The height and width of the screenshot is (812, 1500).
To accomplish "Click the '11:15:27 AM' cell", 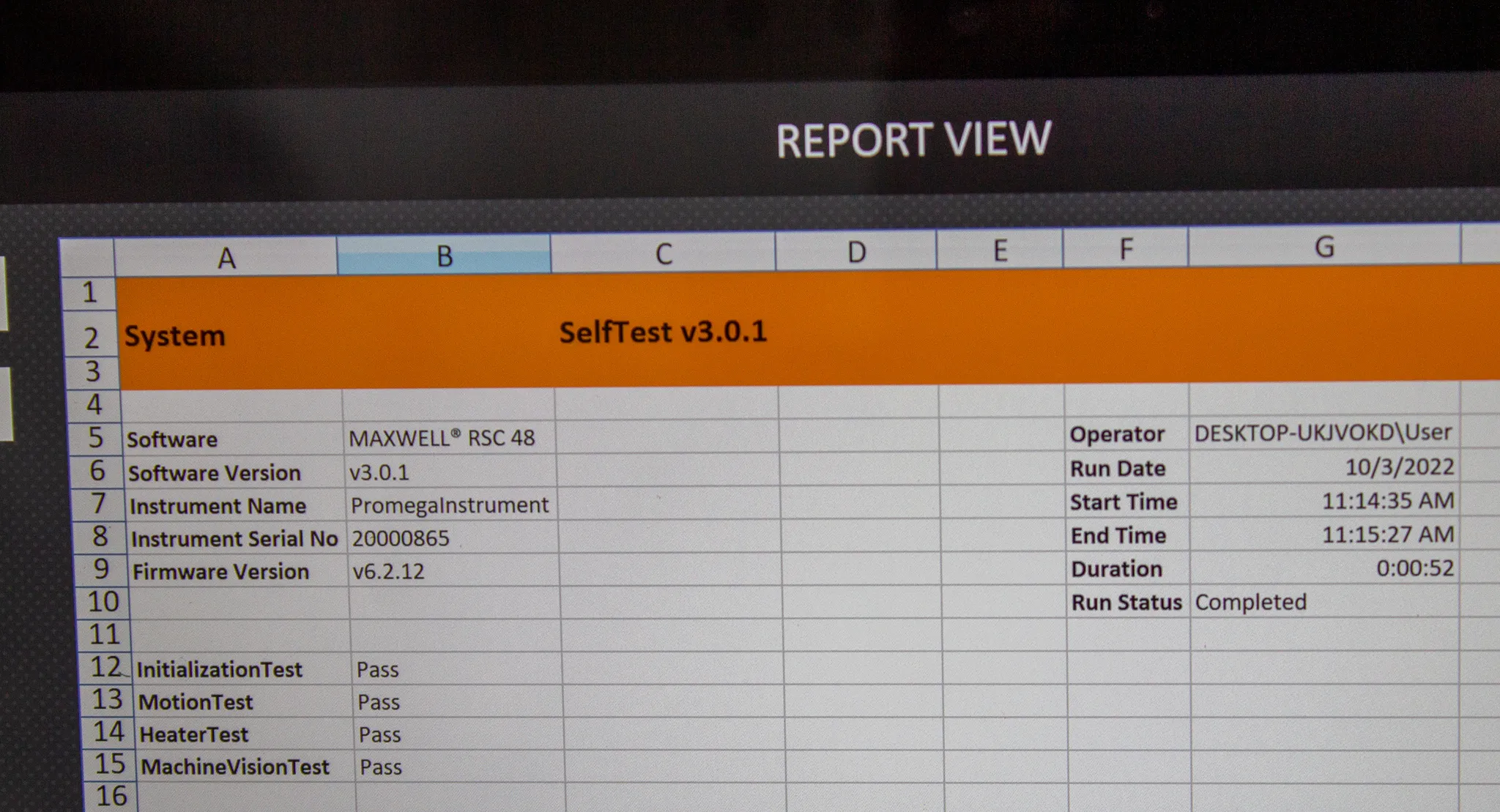I will (x=1325, y=534).
